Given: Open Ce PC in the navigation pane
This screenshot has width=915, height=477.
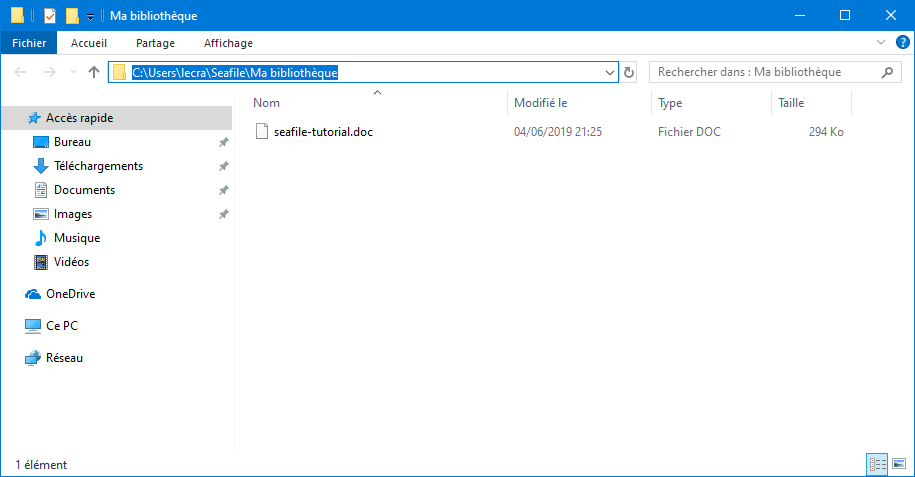Looking at the screenshot, I should coord(62,326).
